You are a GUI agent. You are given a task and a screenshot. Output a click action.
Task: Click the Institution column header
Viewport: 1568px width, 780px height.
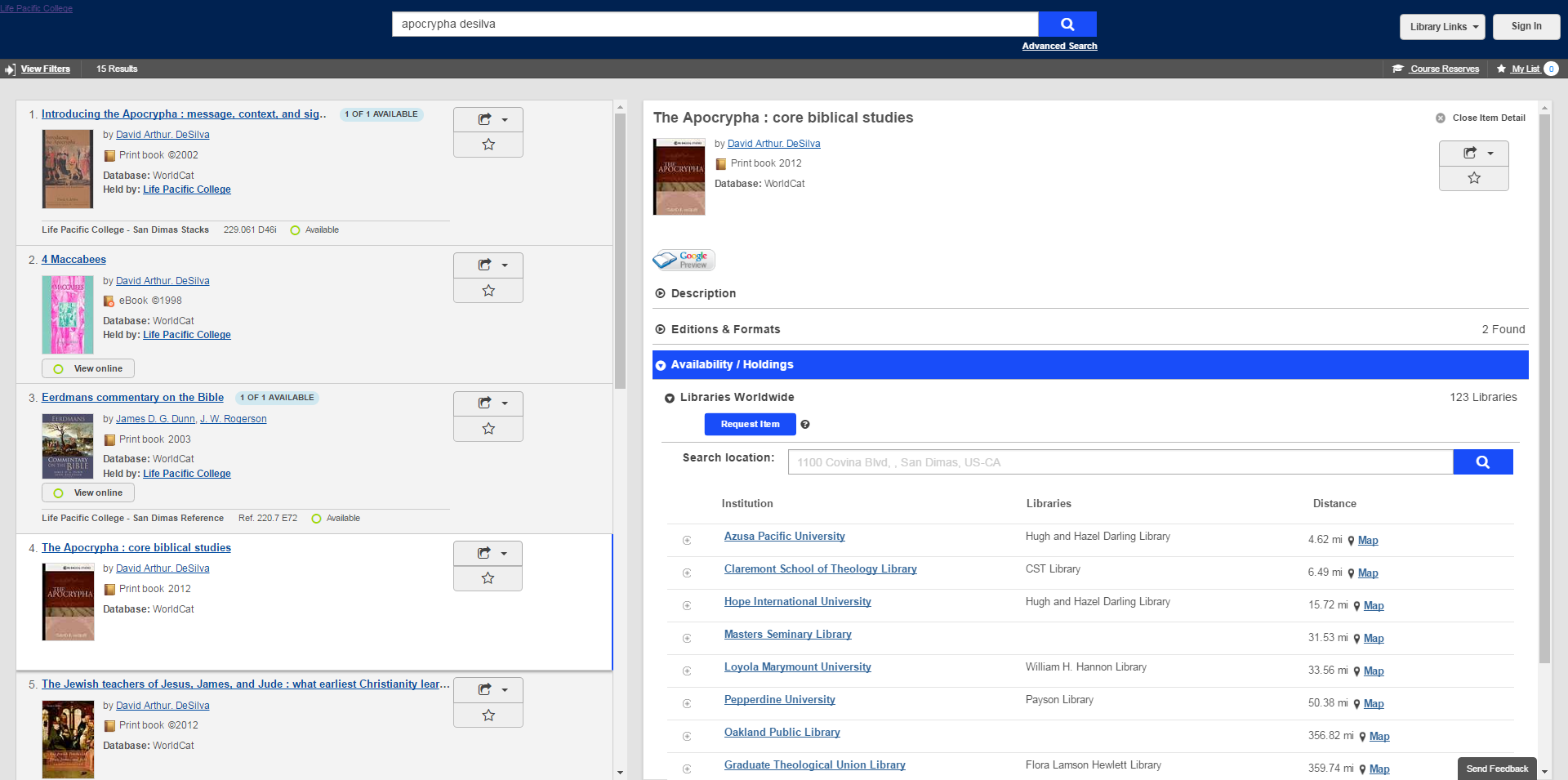pyautogui.click(x=747, y=504)
